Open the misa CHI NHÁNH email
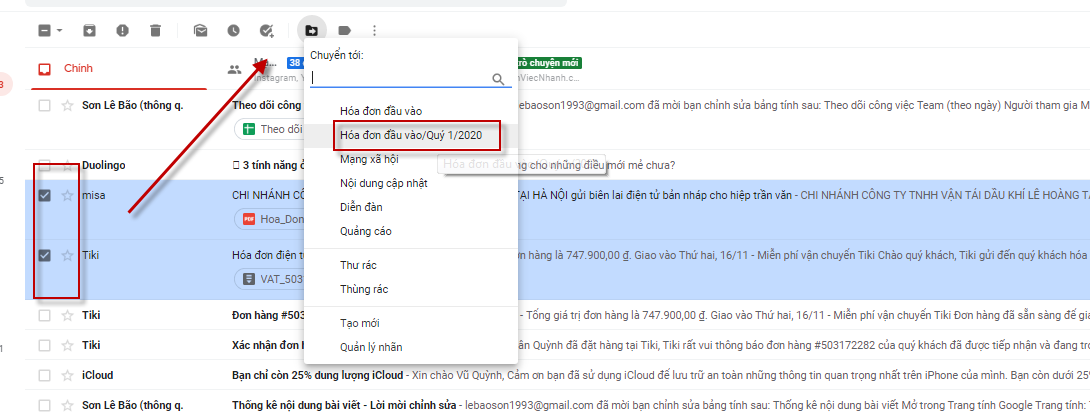The height and width of the screenshot is (417, 1090). tap(557, 211)
